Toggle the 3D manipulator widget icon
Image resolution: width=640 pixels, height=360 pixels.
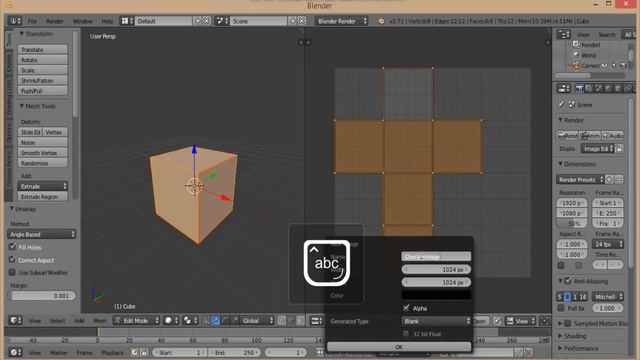pyautogui.click(x=206, y=321)
